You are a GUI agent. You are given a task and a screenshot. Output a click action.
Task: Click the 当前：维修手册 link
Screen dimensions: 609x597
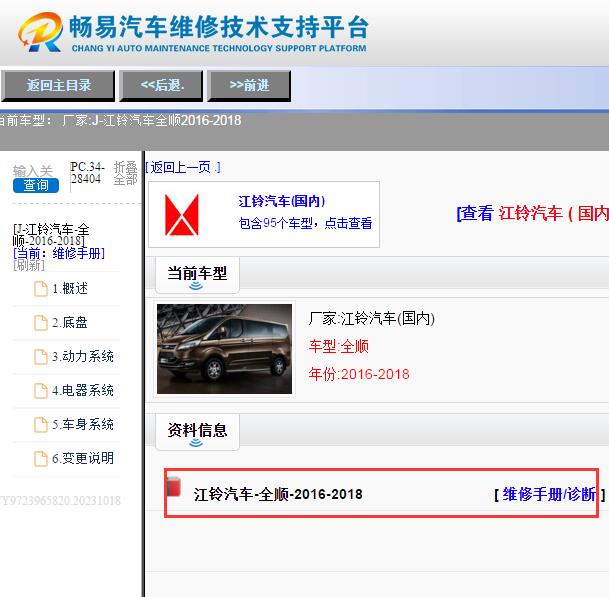(59, 254)
